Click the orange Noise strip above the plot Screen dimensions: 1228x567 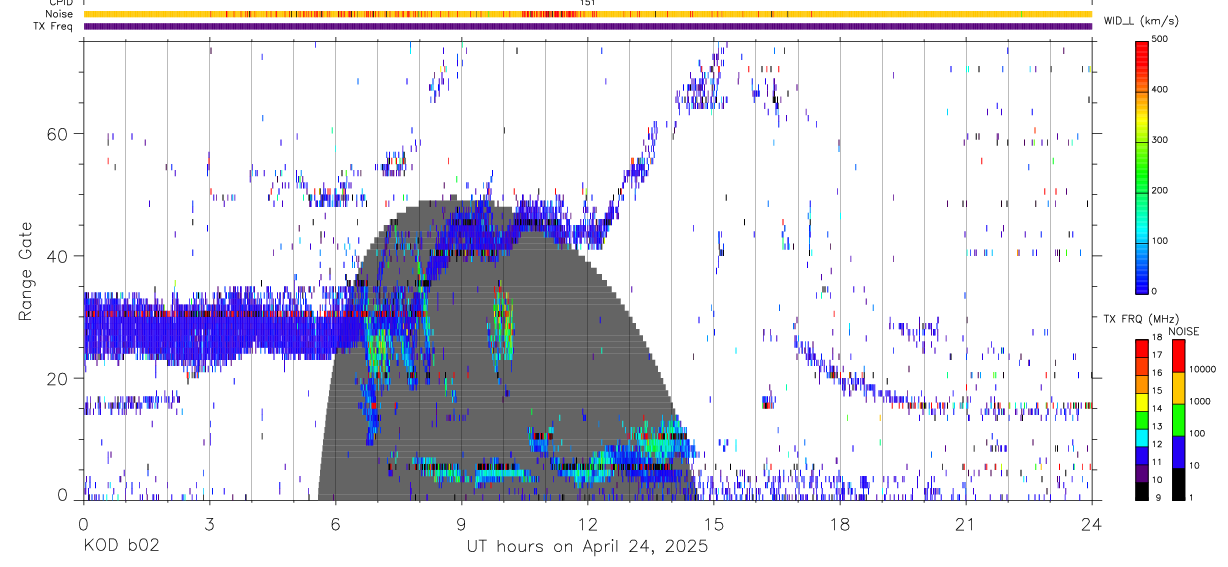(x=587, y=14)
